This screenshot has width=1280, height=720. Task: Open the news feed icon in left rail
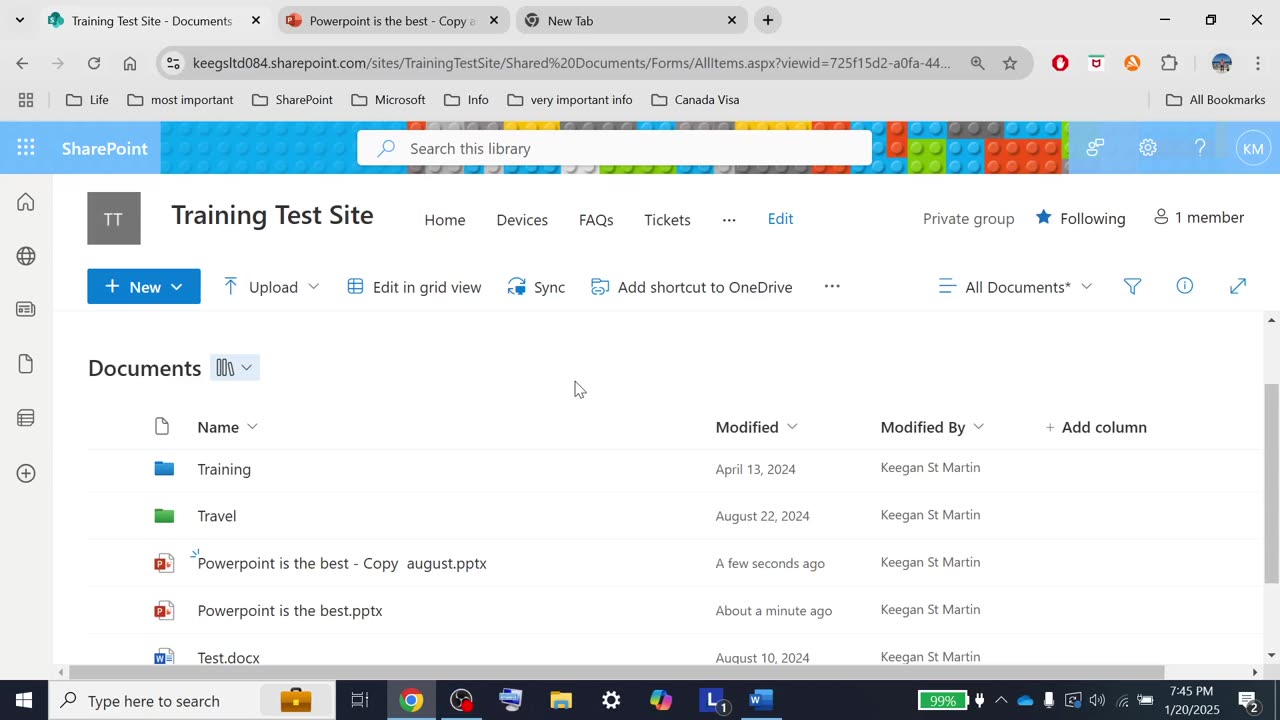26,310
